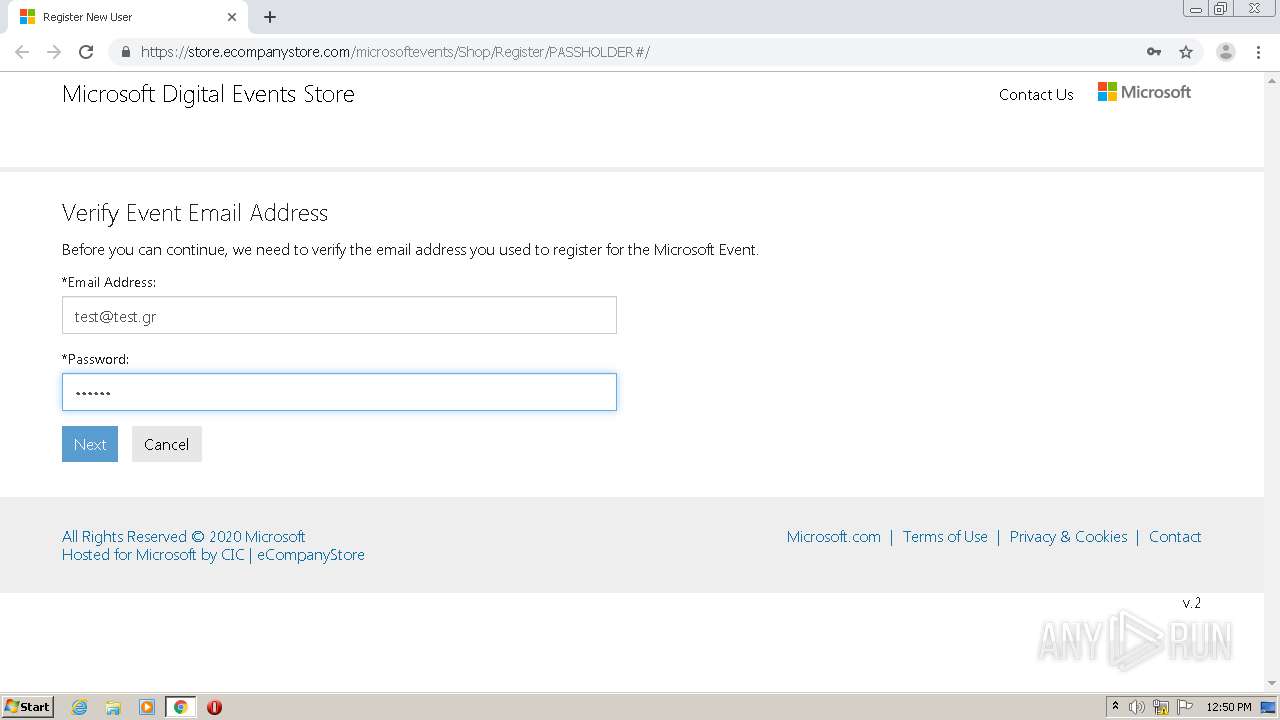1280x720 pixels.
Task: Click the padlock site info icon
Action: [125, 52]
